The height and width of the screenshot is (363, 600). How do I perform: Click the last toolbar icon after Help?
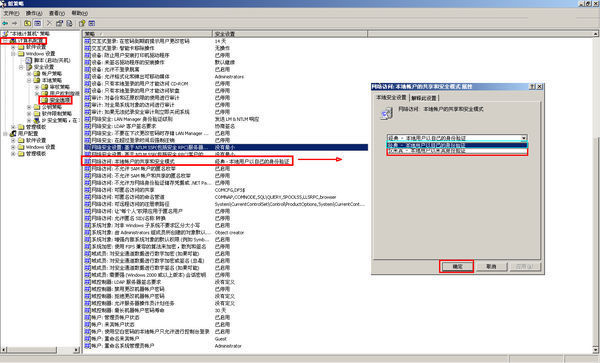[x=92, y=23]
